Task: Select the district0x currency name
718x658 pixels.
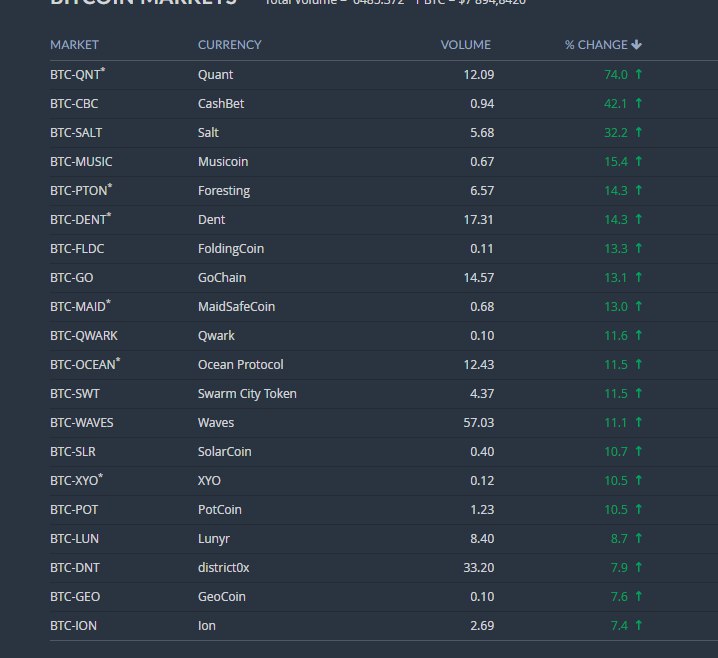Action: [x=223, y=568]
